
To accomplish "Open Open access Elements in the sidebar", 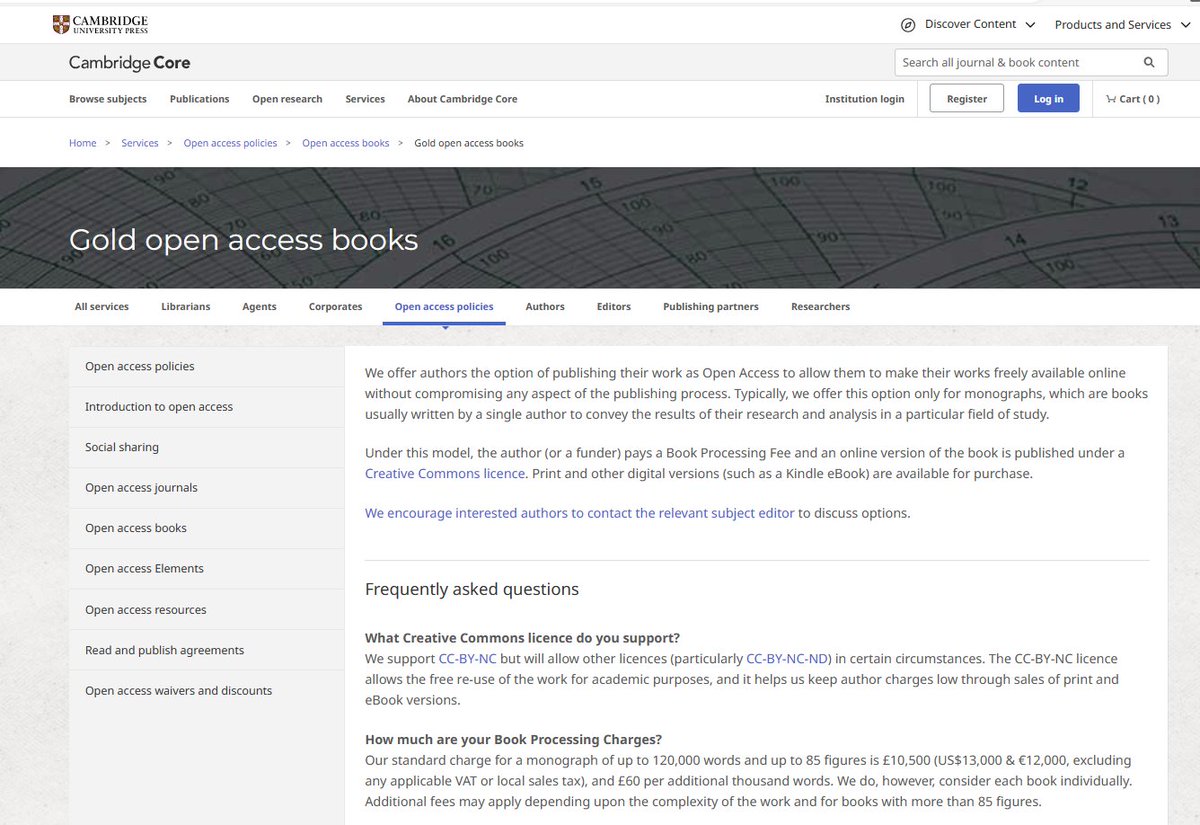I will (206, 568).
